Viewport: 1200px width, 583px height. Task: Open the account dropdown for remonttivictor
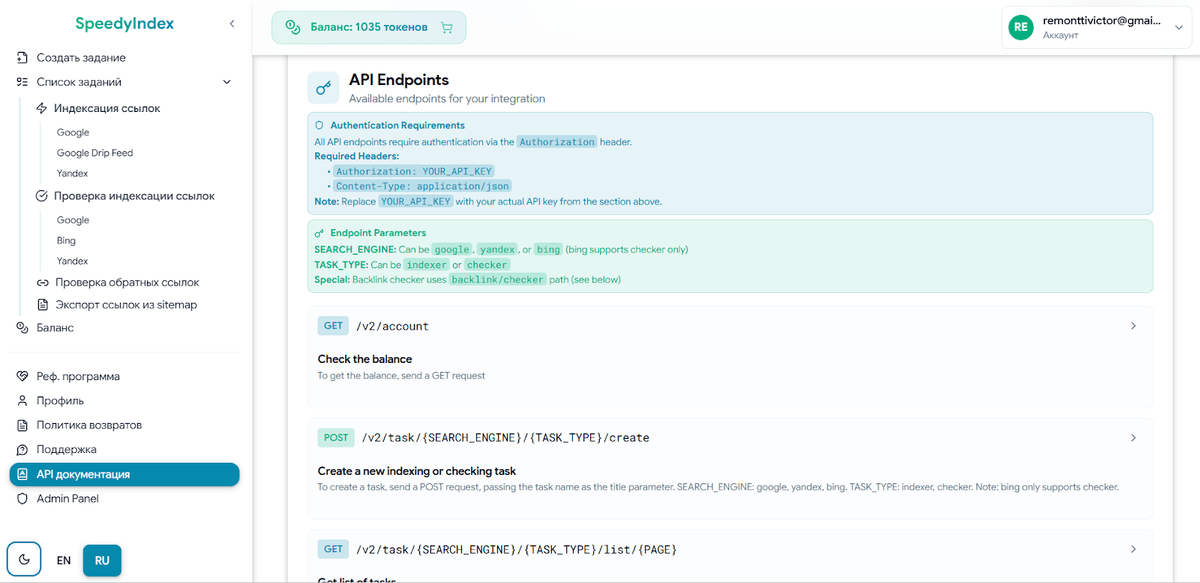click(1178, 28)
